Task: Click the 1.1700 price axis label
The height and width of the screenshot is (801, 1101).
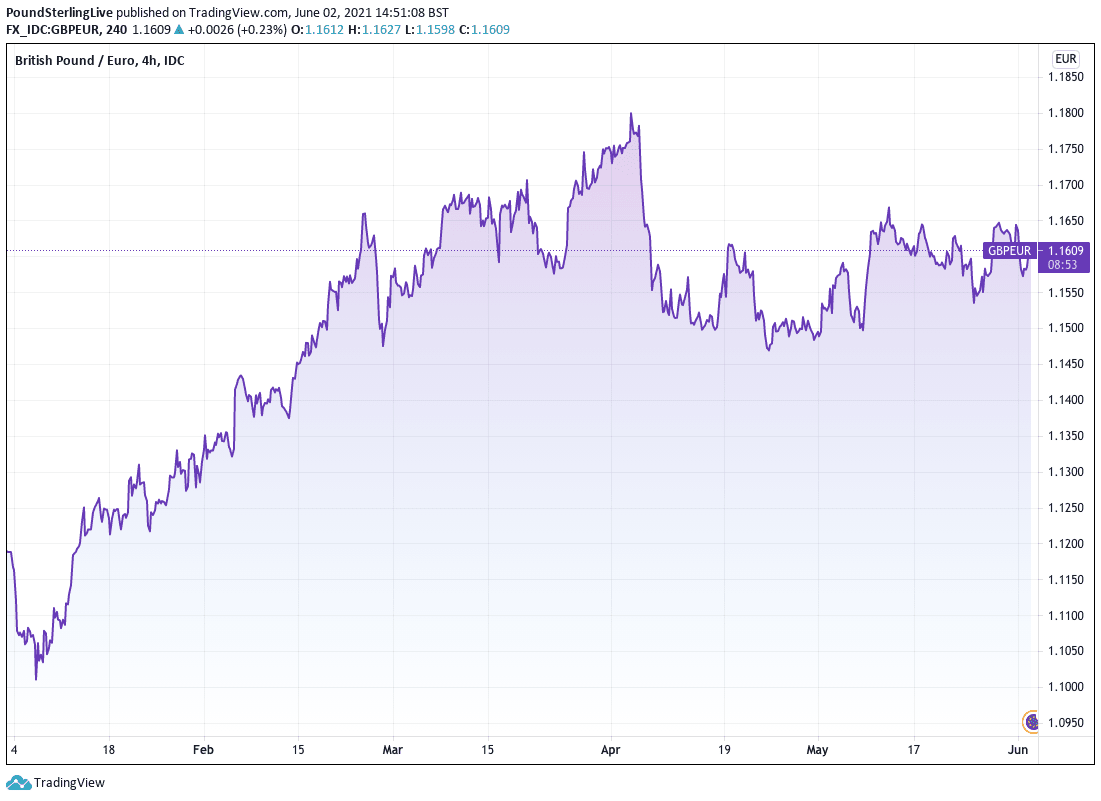Action: pos(1065,185)
